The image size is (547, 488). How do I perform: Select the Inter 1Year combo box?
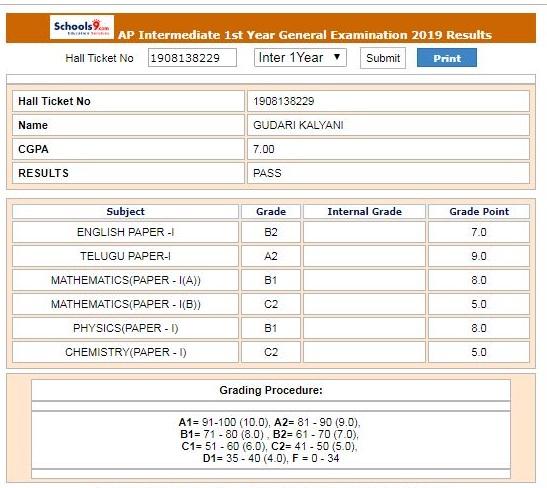pyautogui.click(x=300, y=58)
